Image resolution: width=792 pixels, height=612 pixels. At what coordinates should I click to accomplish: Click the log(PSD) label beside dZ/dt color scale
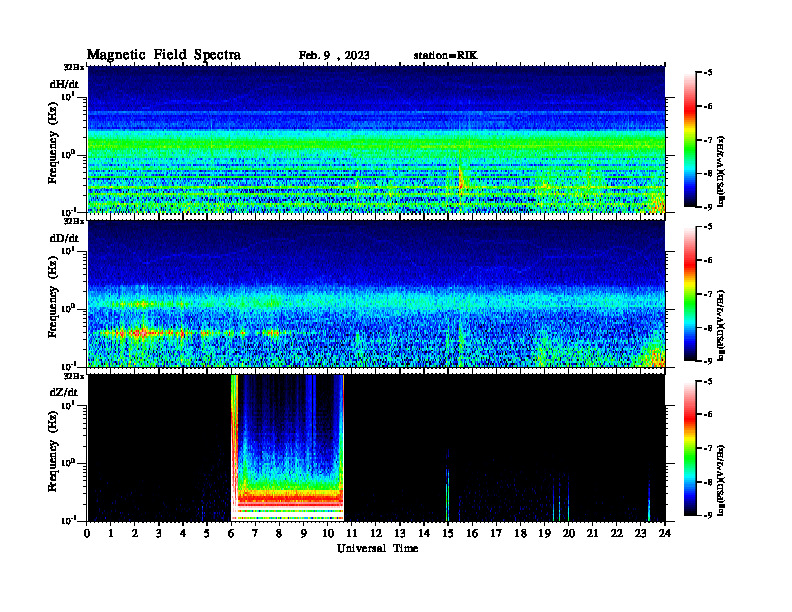[721, 479]
